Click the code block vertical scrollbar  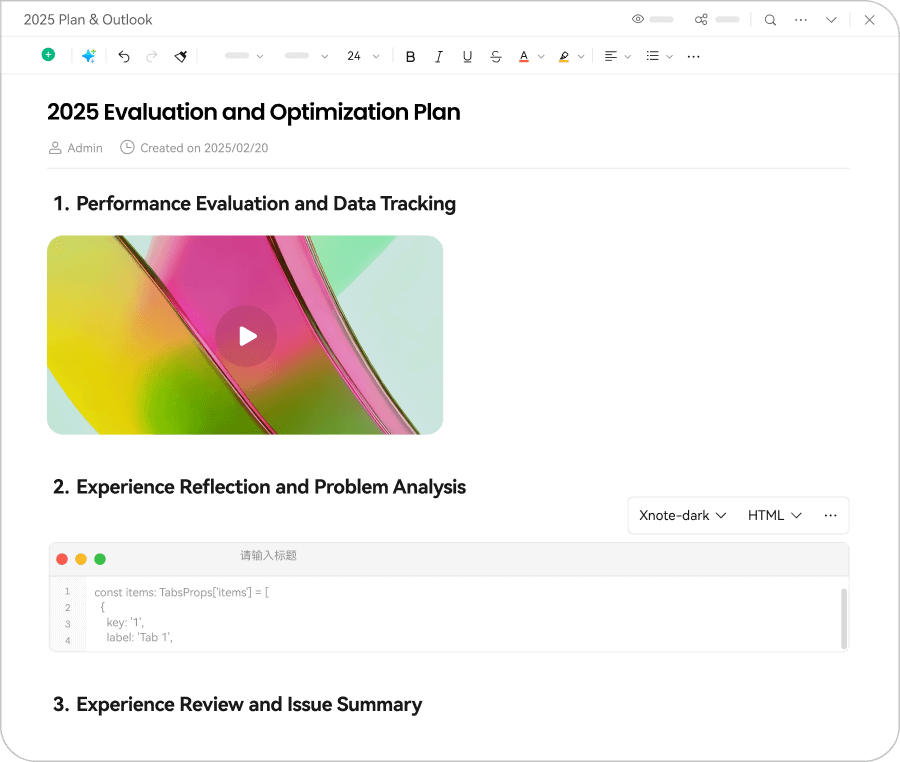pos(844,618)
